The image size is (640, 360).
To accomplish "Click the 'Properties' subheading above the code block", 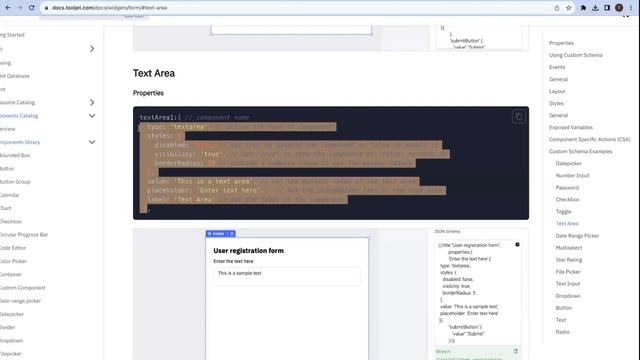I will coord(148,93).
